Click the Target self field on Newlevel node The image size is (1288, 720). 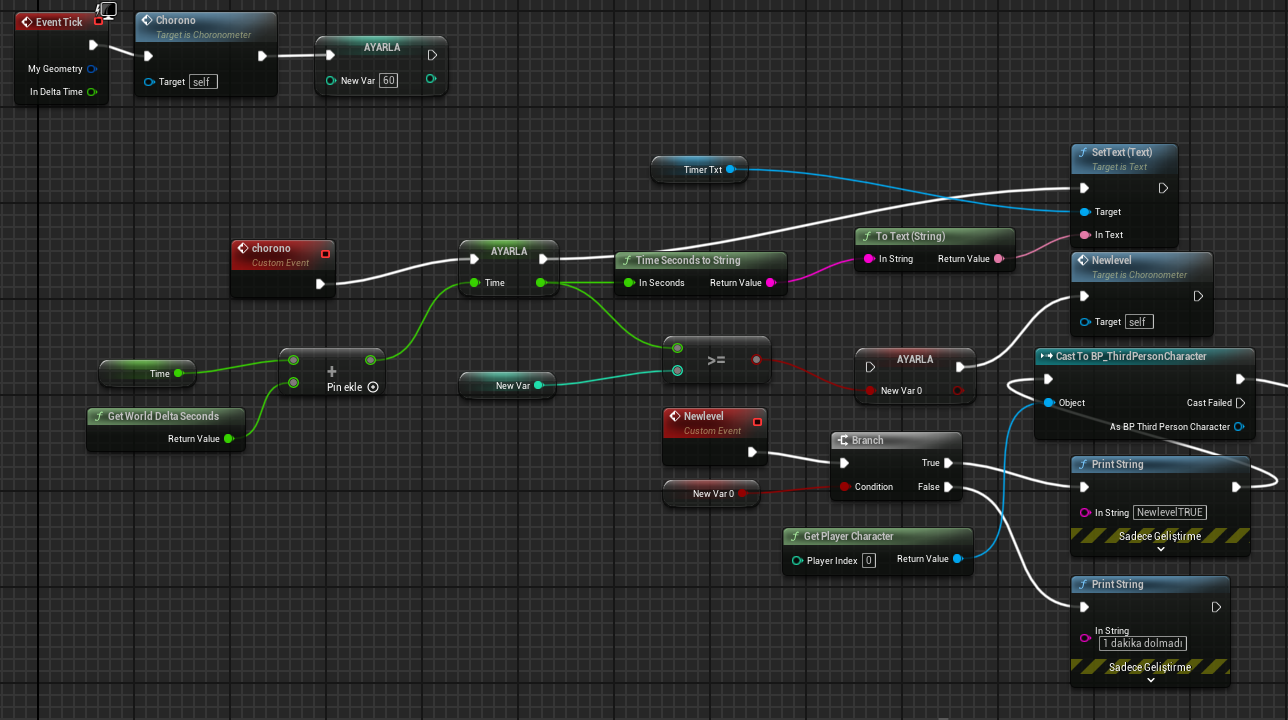[x=1139, y=322]
